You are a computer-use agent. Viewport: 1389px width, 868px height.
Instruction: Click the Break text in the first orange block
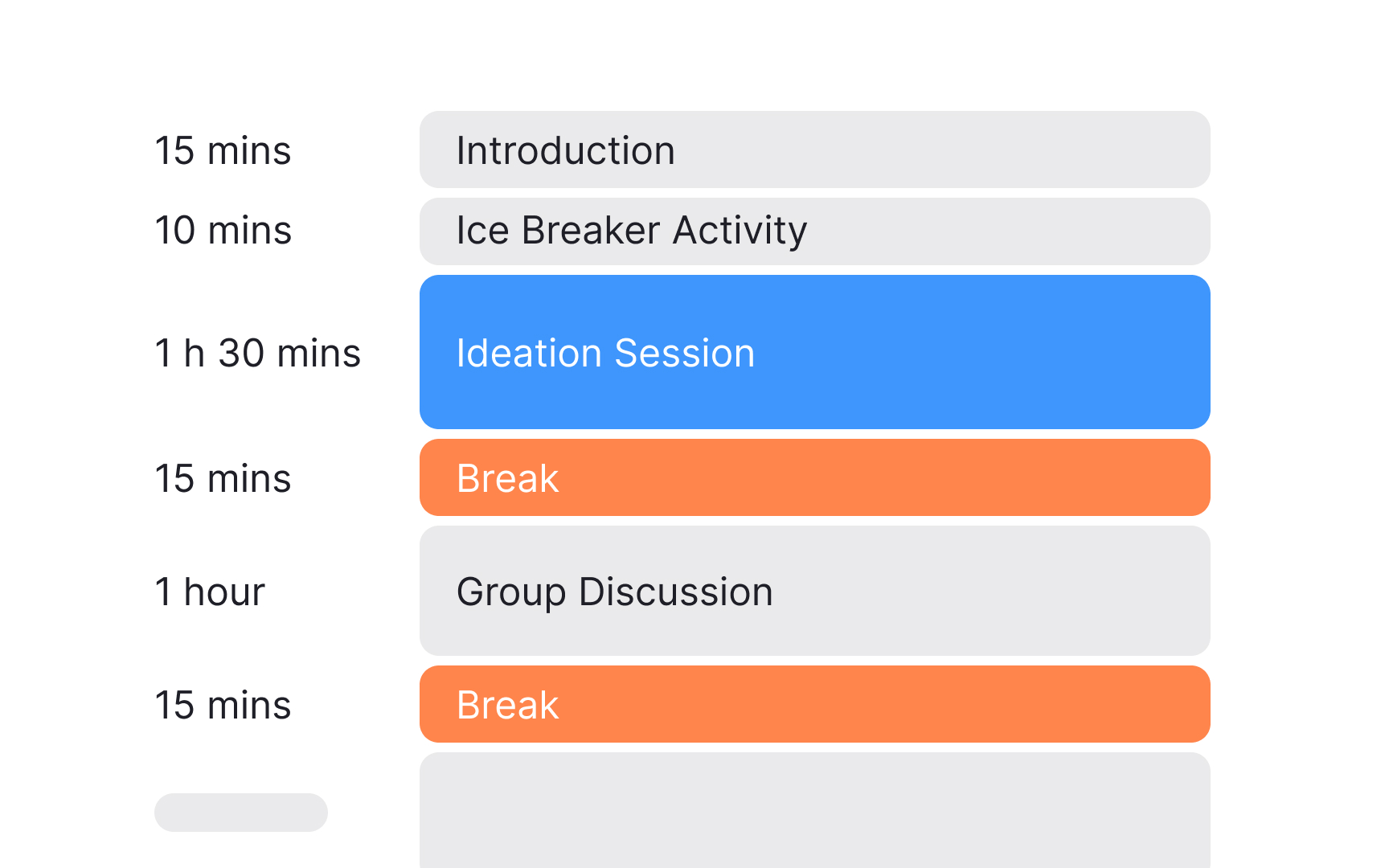(506, 477)
